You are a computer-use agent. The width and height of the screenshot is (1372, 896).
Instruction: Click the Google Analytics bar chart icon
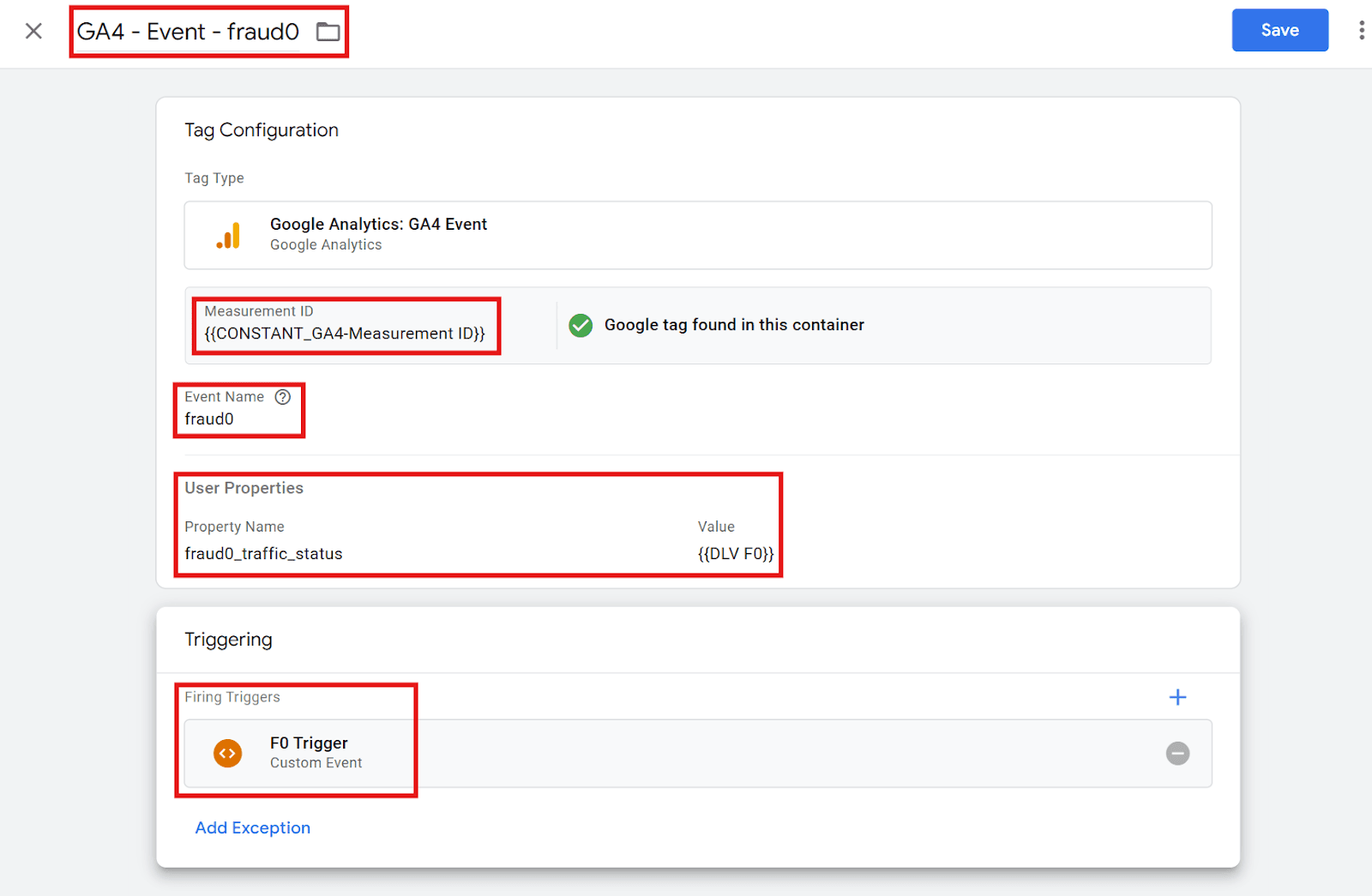coord(228,235)
